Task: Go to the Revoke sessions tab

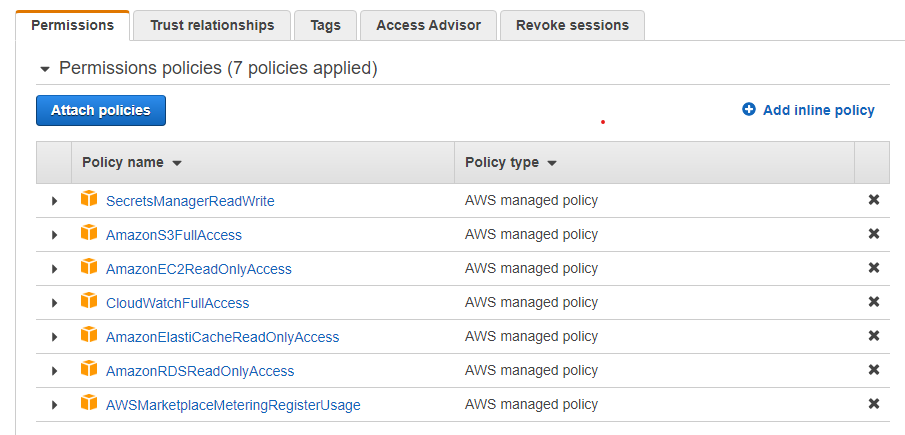Action: 572,25
